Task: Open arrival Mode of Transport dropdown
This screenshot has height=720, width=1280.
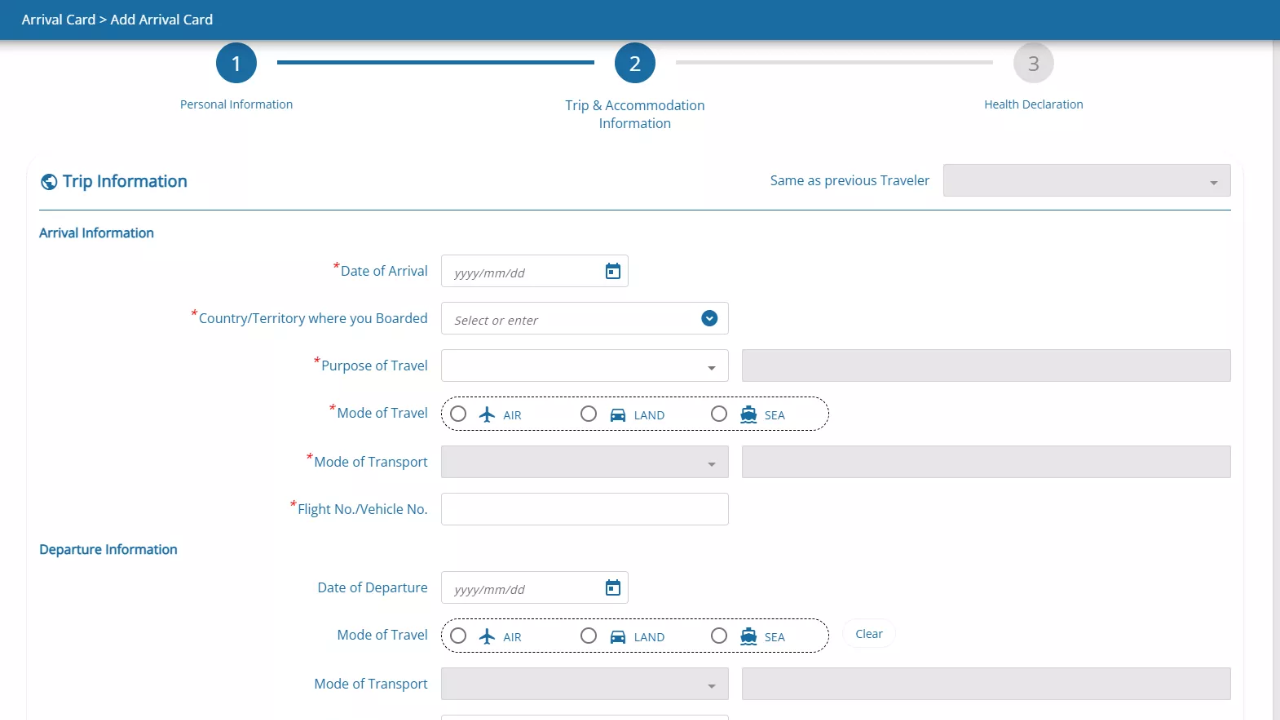Action: coord(584,462)
